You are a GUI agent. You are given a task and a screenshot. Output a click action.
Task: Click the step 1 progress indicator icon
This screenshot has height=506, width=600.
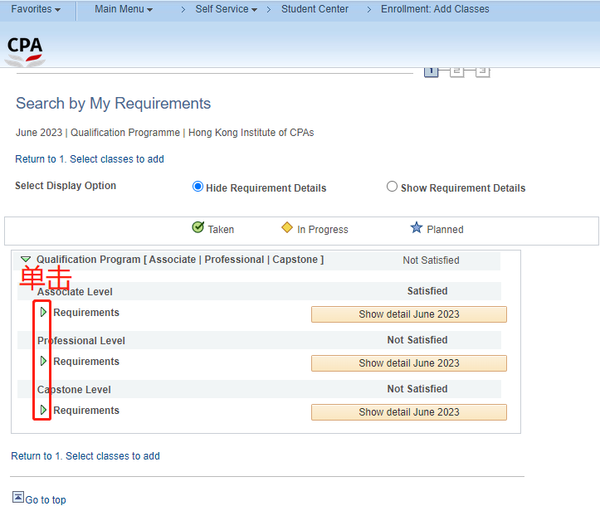click(432, 70)
